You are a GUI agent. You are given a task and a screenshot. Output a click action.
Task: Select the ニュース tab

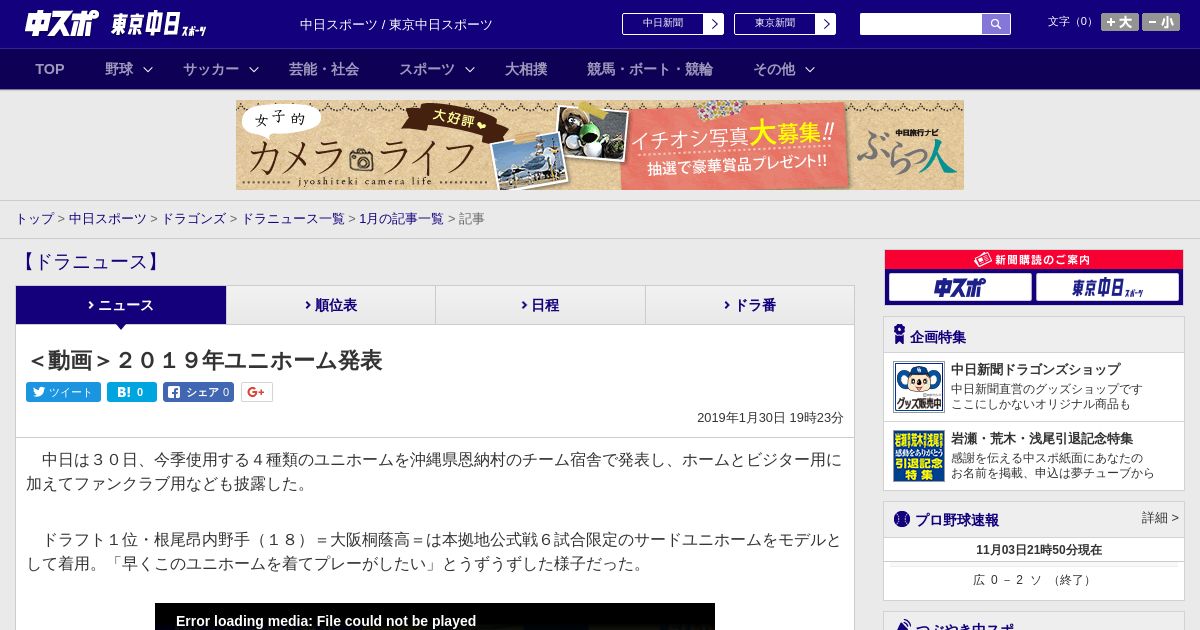121,305
